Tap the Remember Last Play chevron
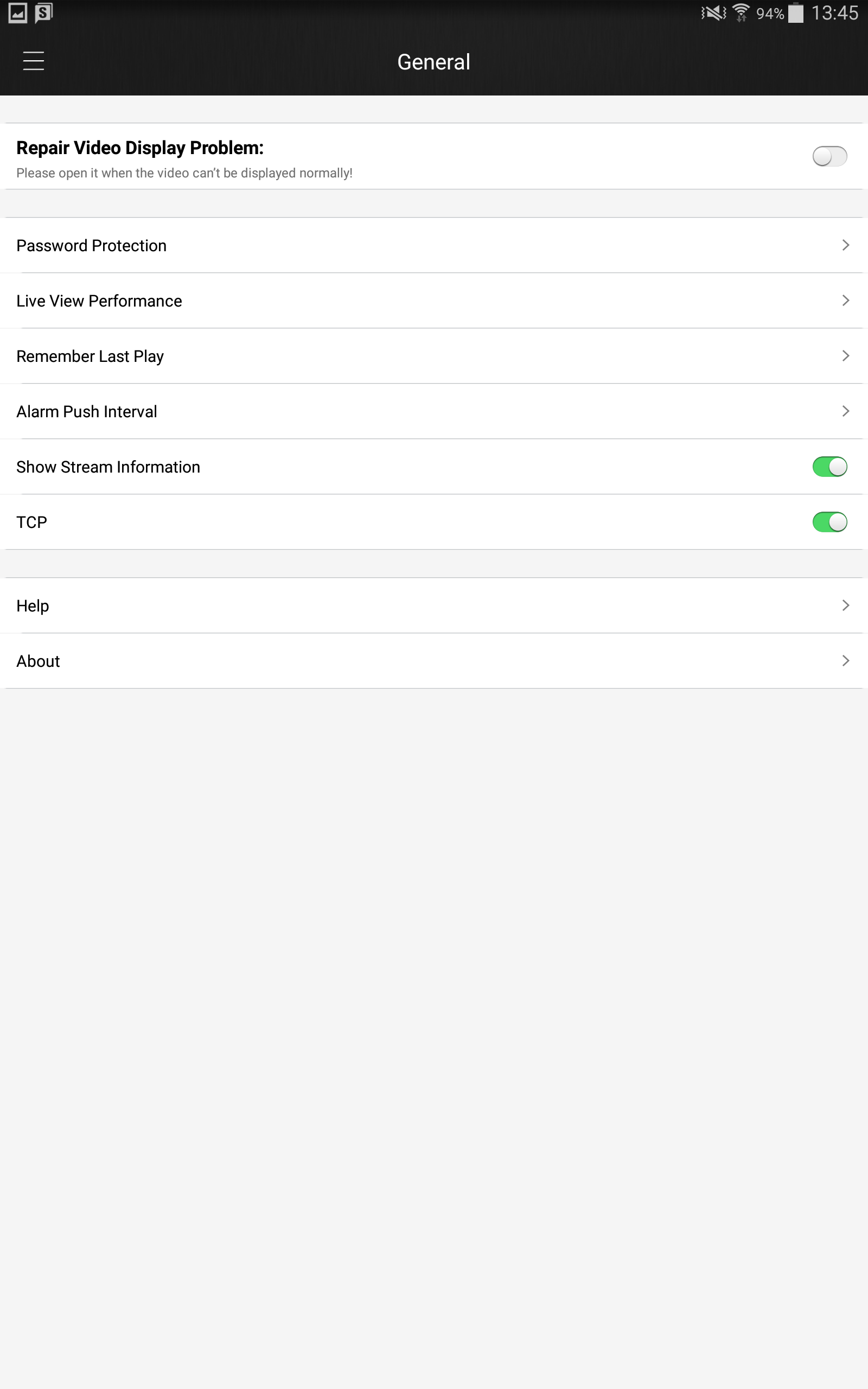Viewport: 868px width, 1389px height. coord(845,356)
